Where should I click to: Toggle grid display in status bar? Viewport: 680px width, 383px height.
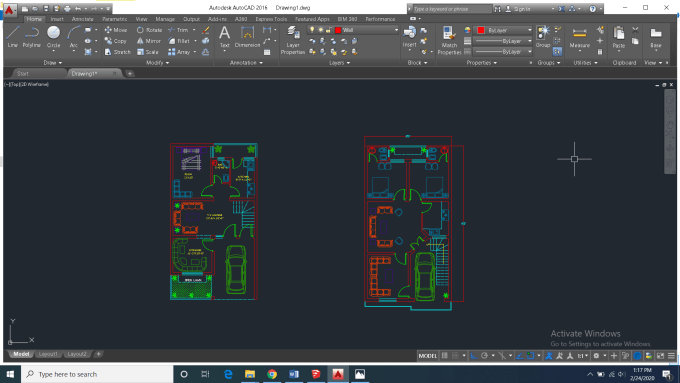coord(445,356)
